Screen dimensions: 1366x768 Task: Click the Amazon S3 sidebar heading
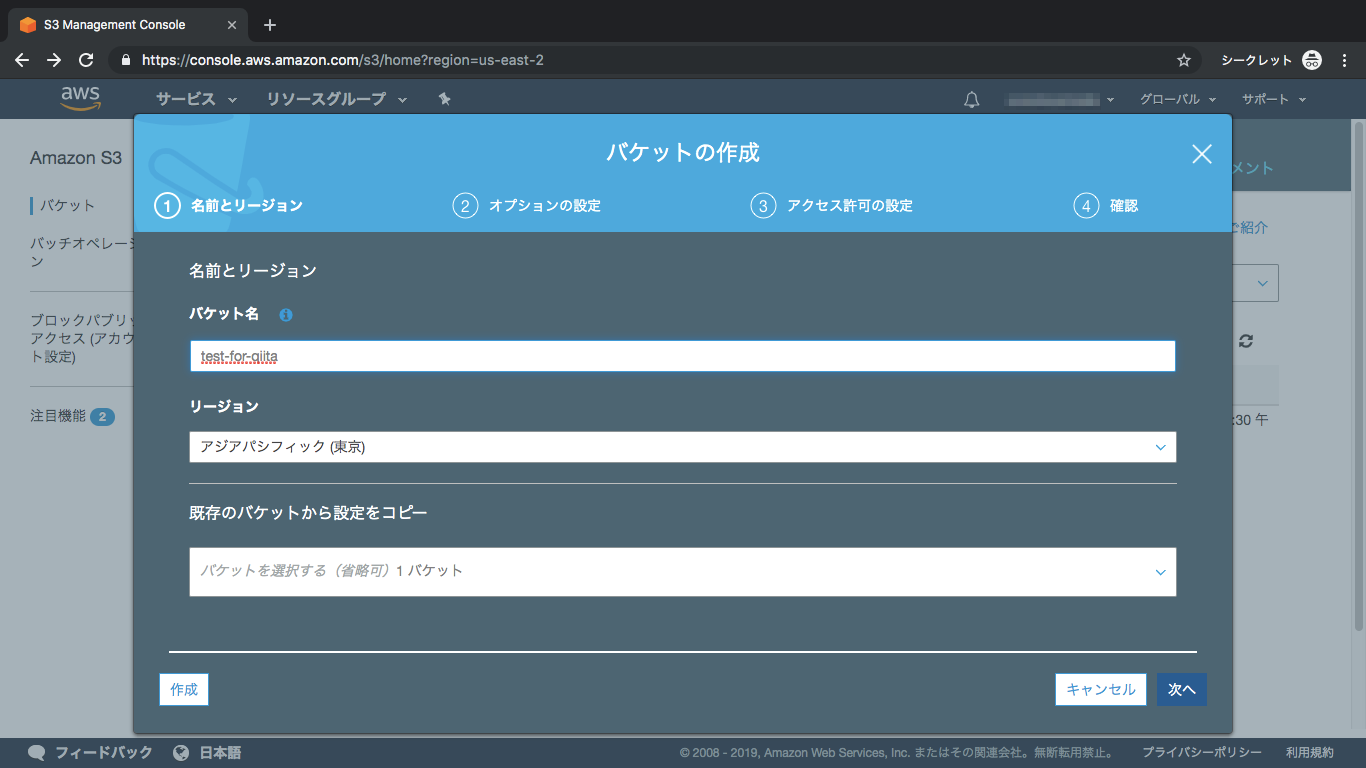tap(76, 158)
